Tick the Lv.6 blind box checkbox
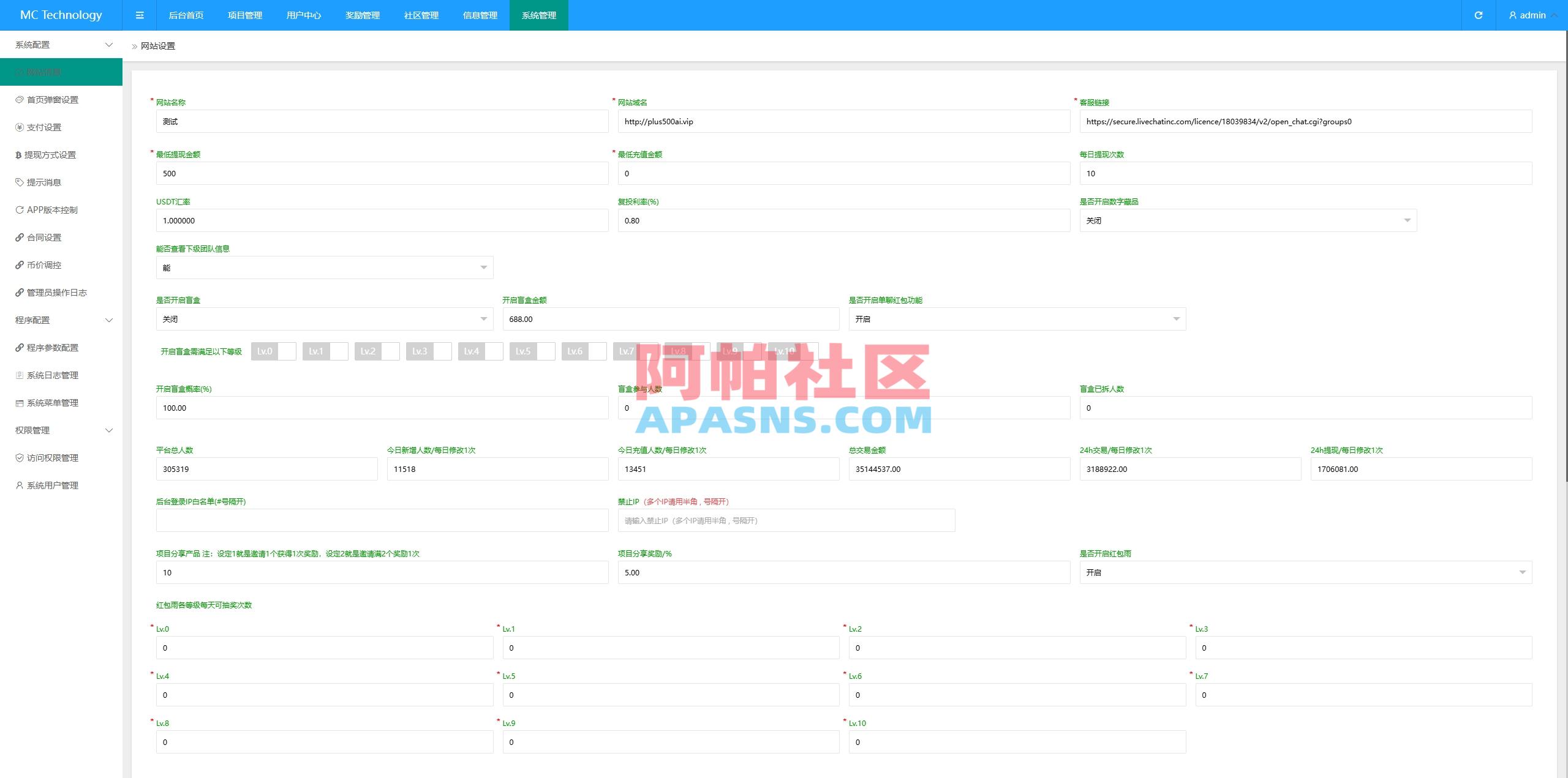1568x778 pixels. coord(597,351)
